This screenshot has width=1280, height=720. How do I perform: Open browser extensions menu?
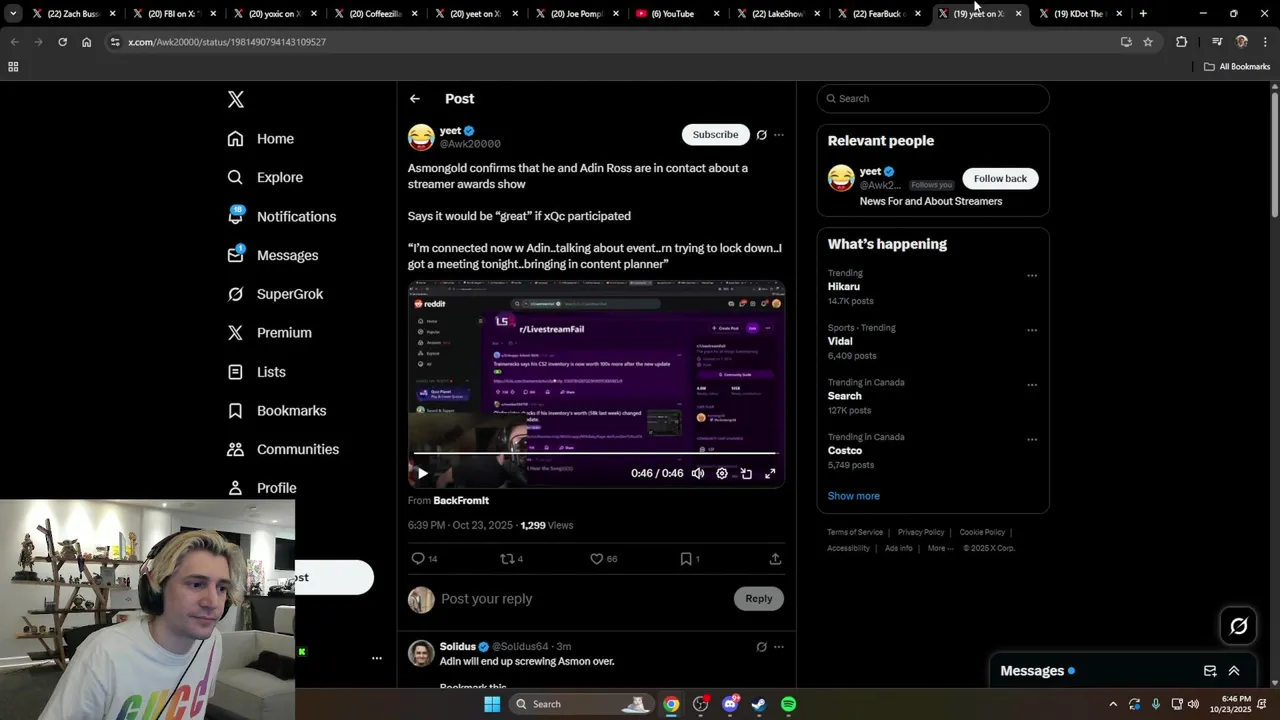[x=1181, y=42]
